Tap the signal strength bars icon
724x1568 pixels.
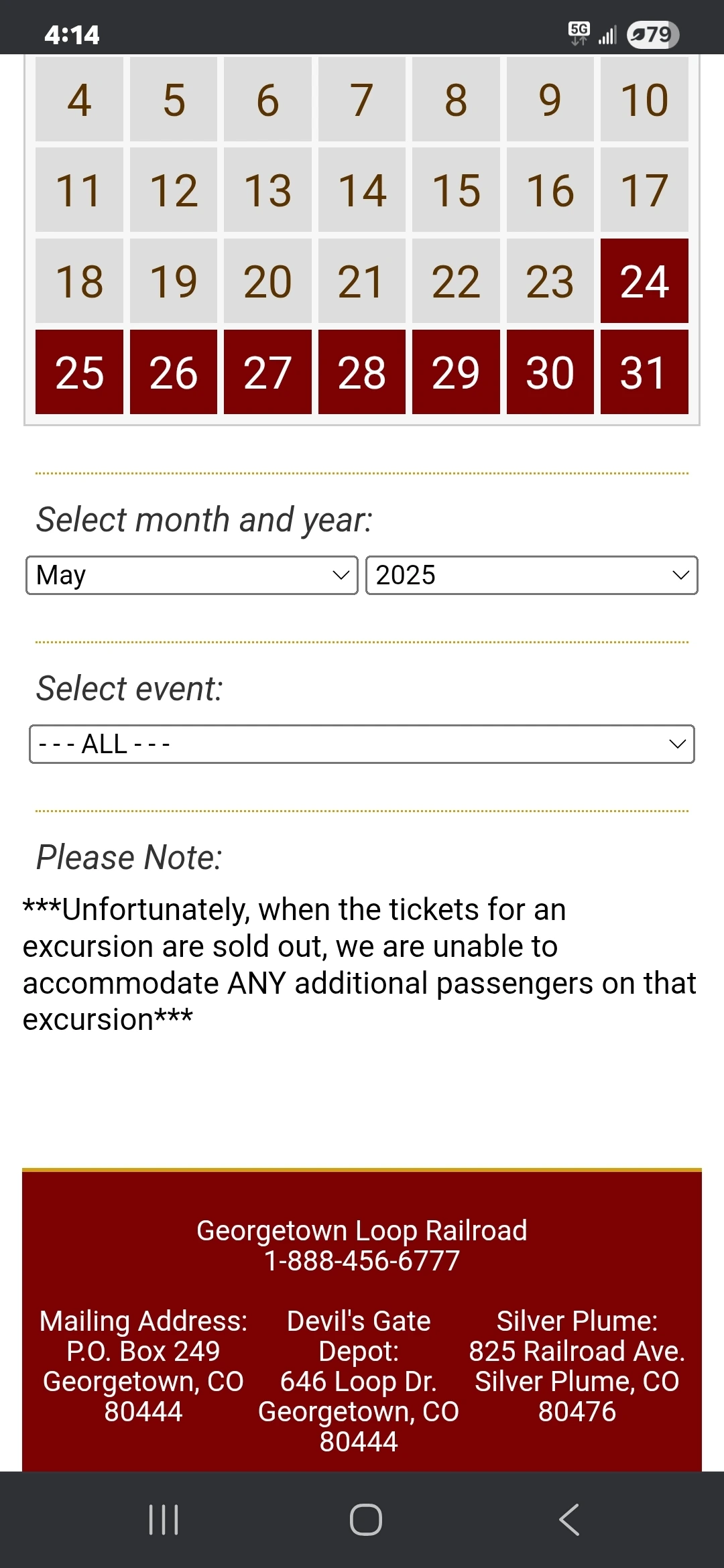pyautogui.click(x=607, y=35)
